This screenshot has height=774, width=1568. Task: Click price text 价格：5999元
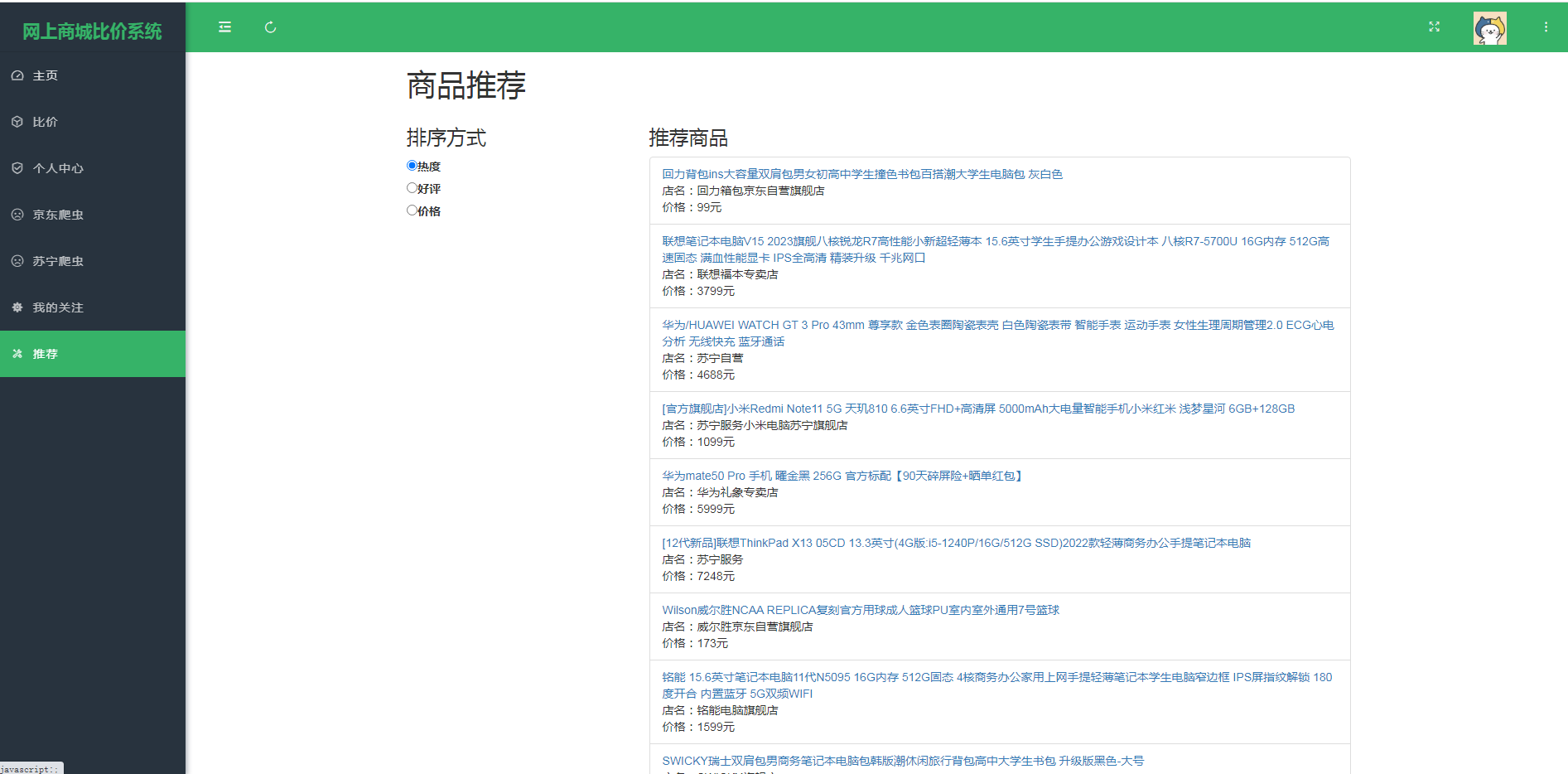click(x=698, y=509)
